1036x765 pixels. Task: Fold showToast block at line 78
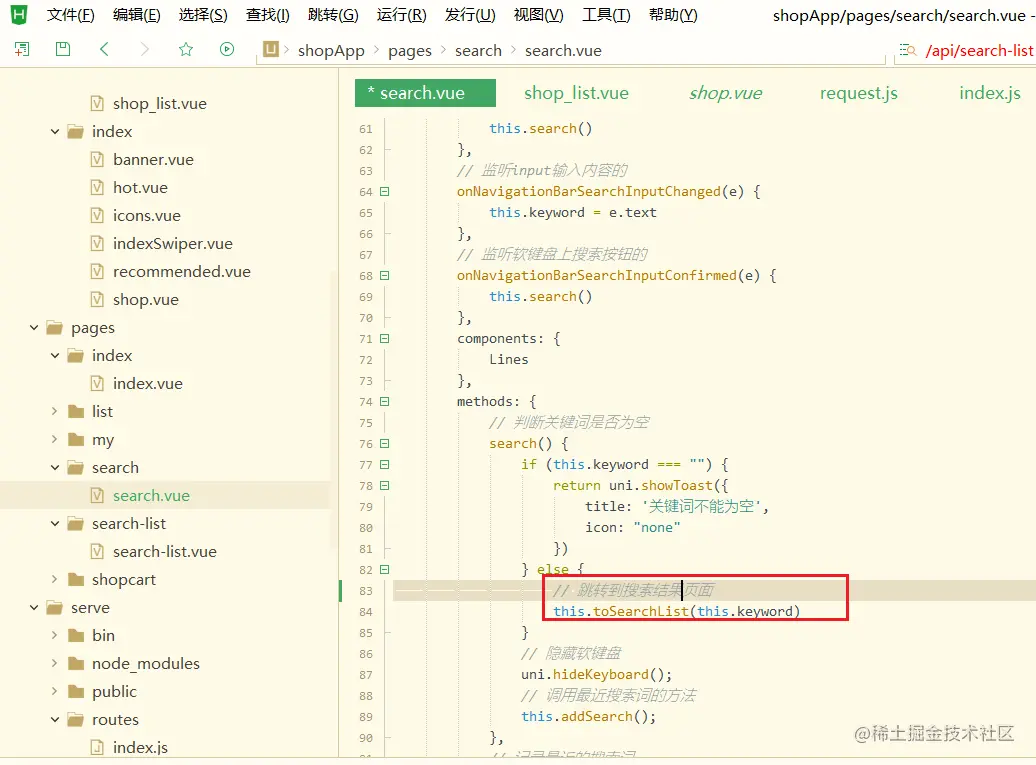coord(385,486)
